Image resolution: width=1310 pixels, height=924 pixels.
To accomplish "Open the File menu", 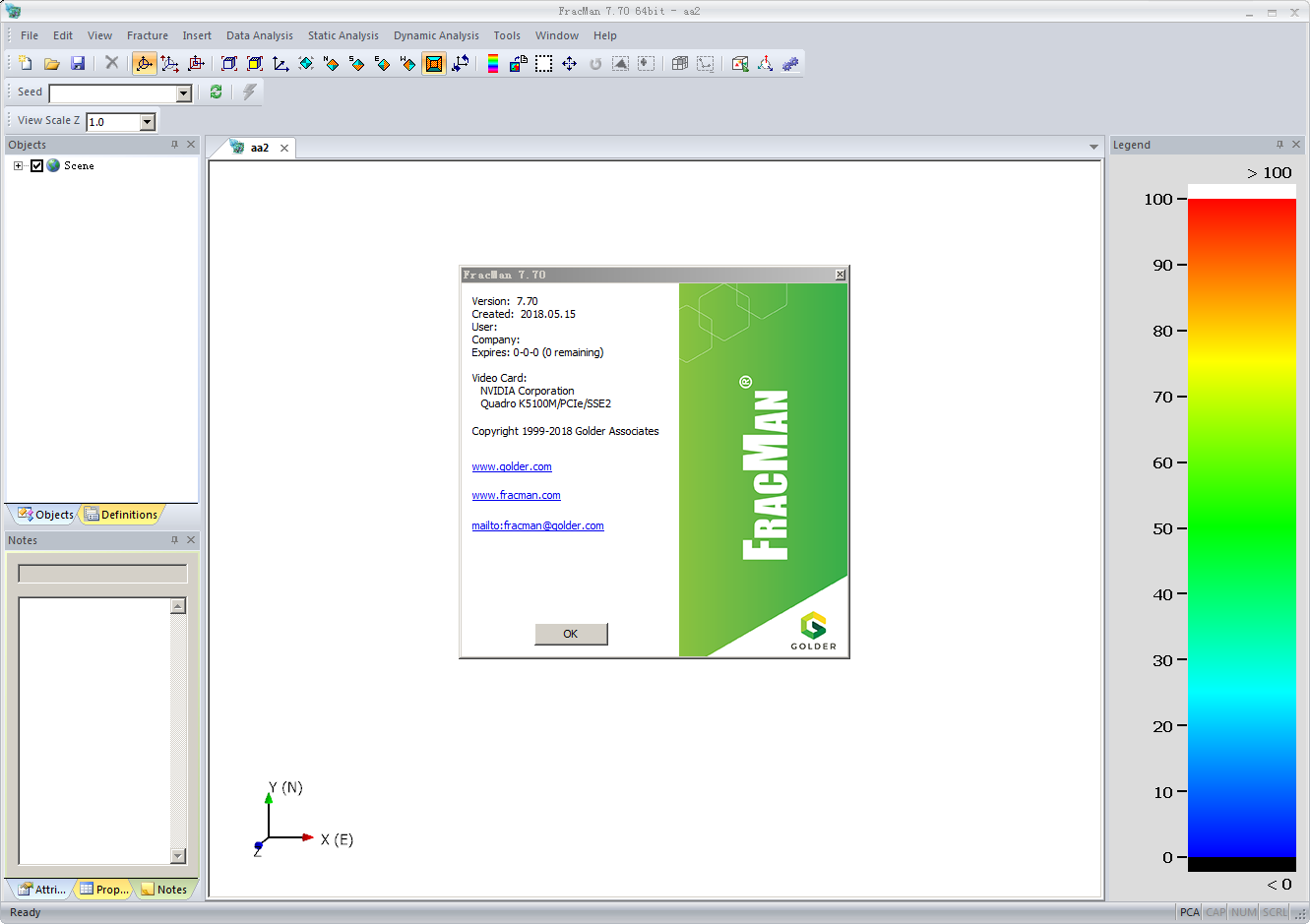I will pos(30,35).
